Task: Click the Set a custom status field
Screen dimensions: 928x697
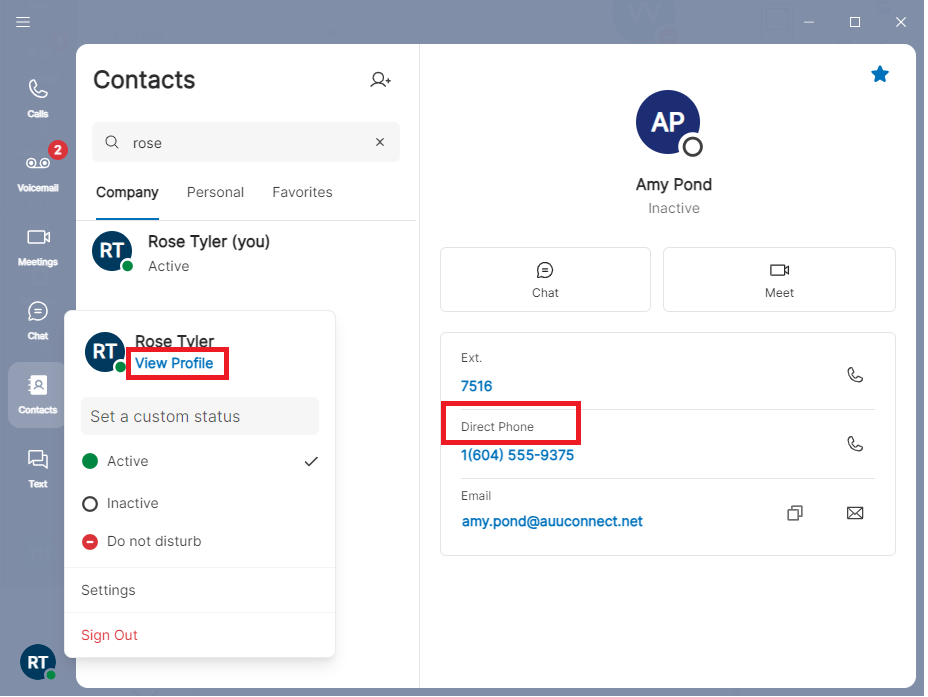Action: 200,416
